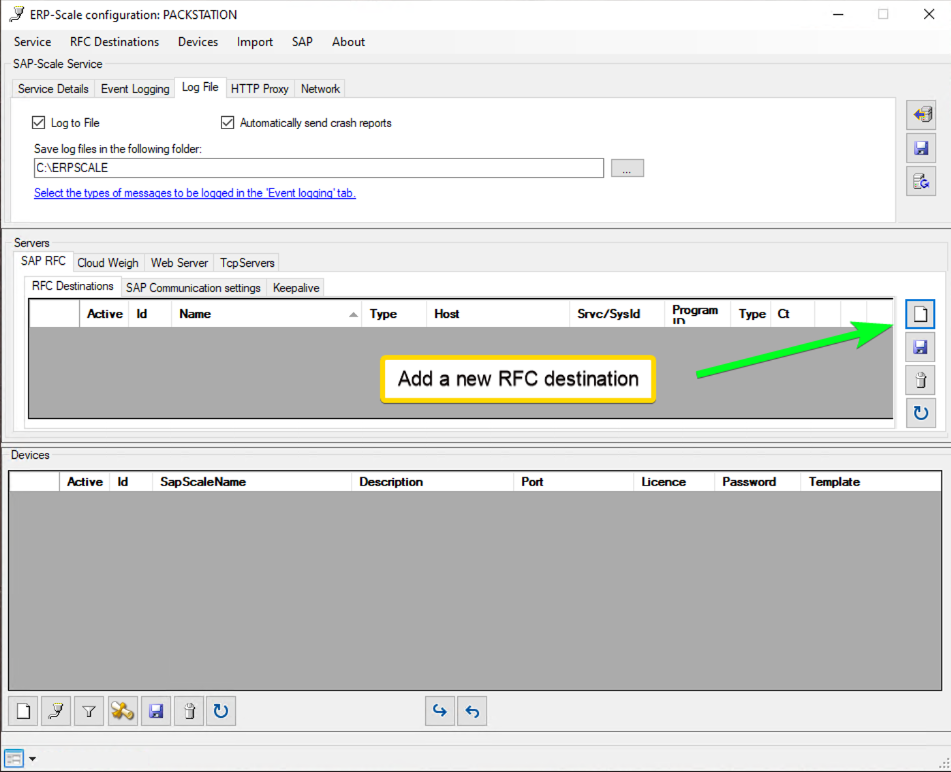Save the SAP-Scale Service settings
The height and width of the screenshot is (772, 951).
[x=920, y=148]
